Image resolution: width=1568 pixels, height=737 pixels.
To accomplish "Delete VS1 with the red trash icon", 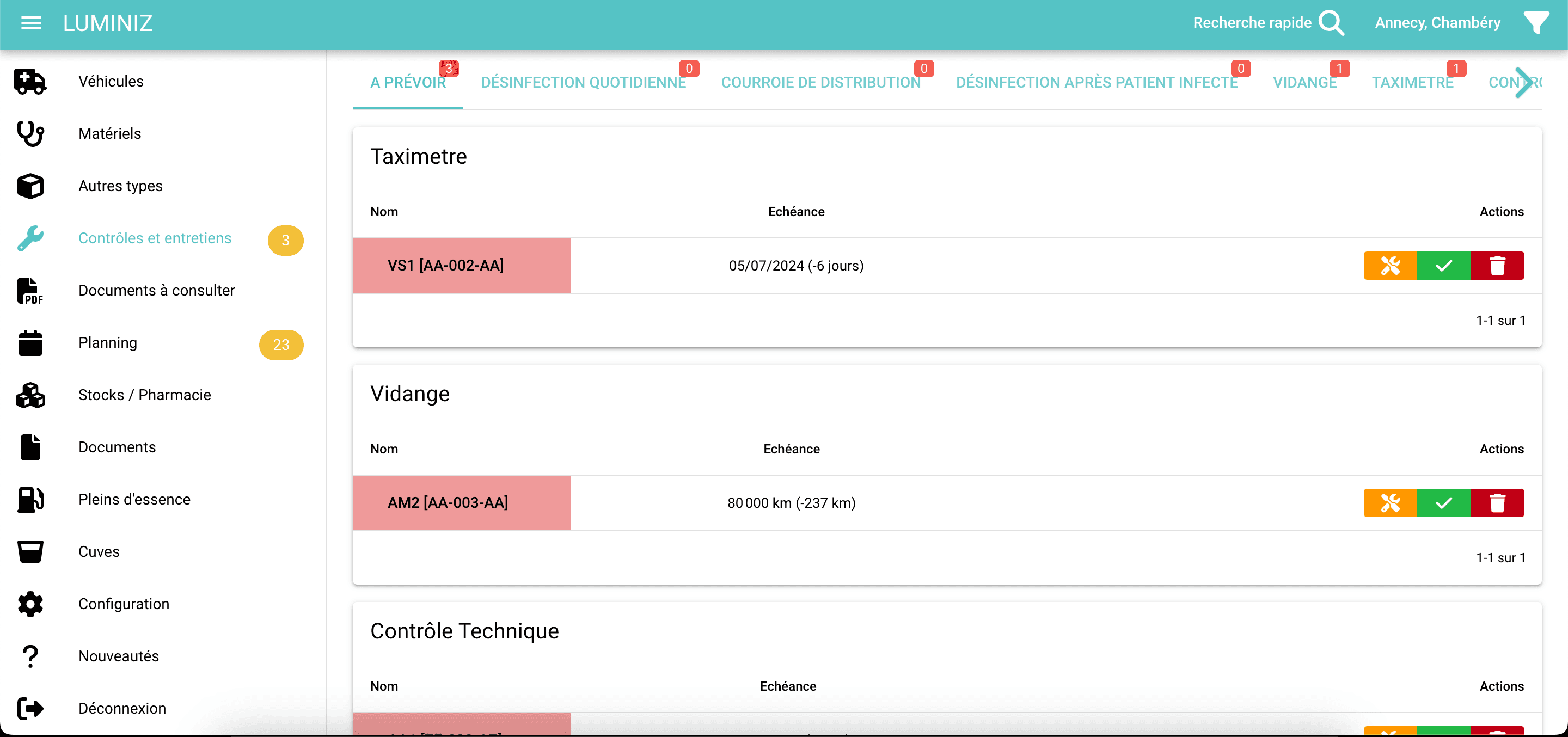I will click(x=1497, y=265).
